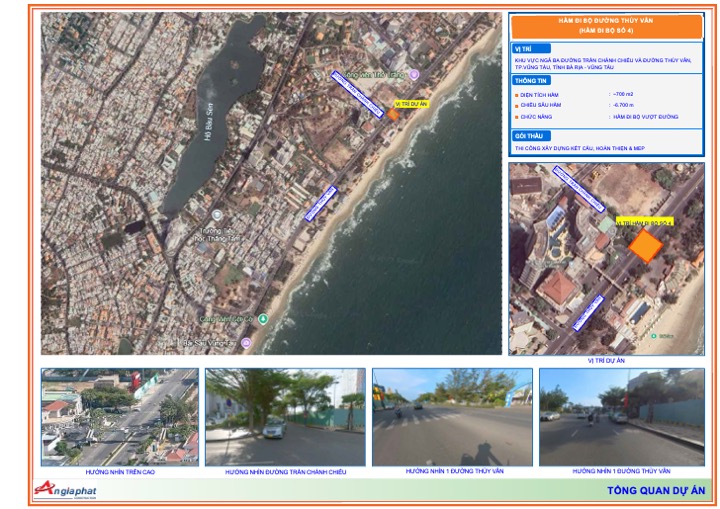
Task: Click the map pin icon above Trường tiểu học Thắng Tam
Action: tap(217, 214)
